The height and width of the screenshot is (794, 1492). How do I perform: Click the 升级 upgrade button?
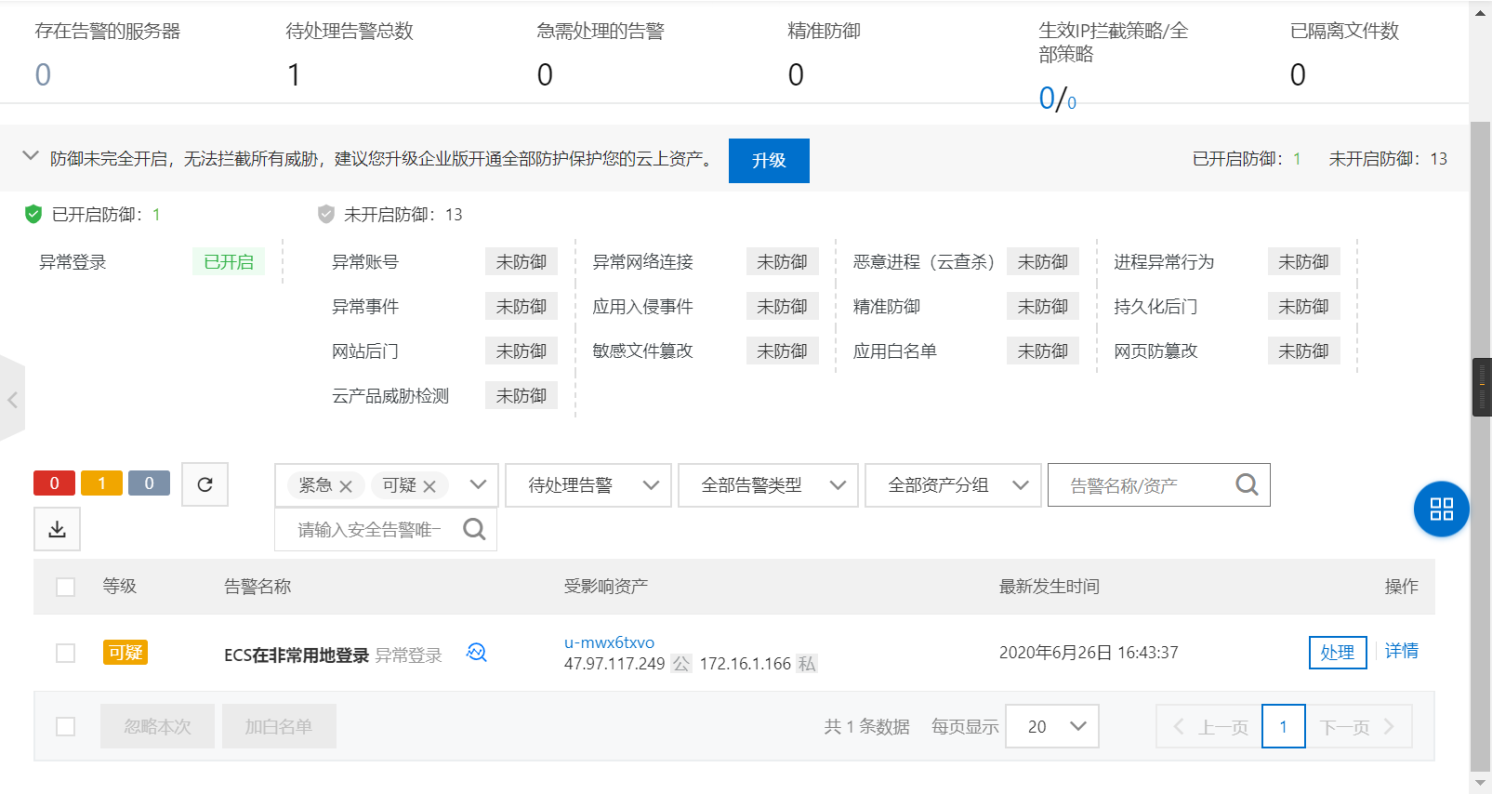[768, 160]
